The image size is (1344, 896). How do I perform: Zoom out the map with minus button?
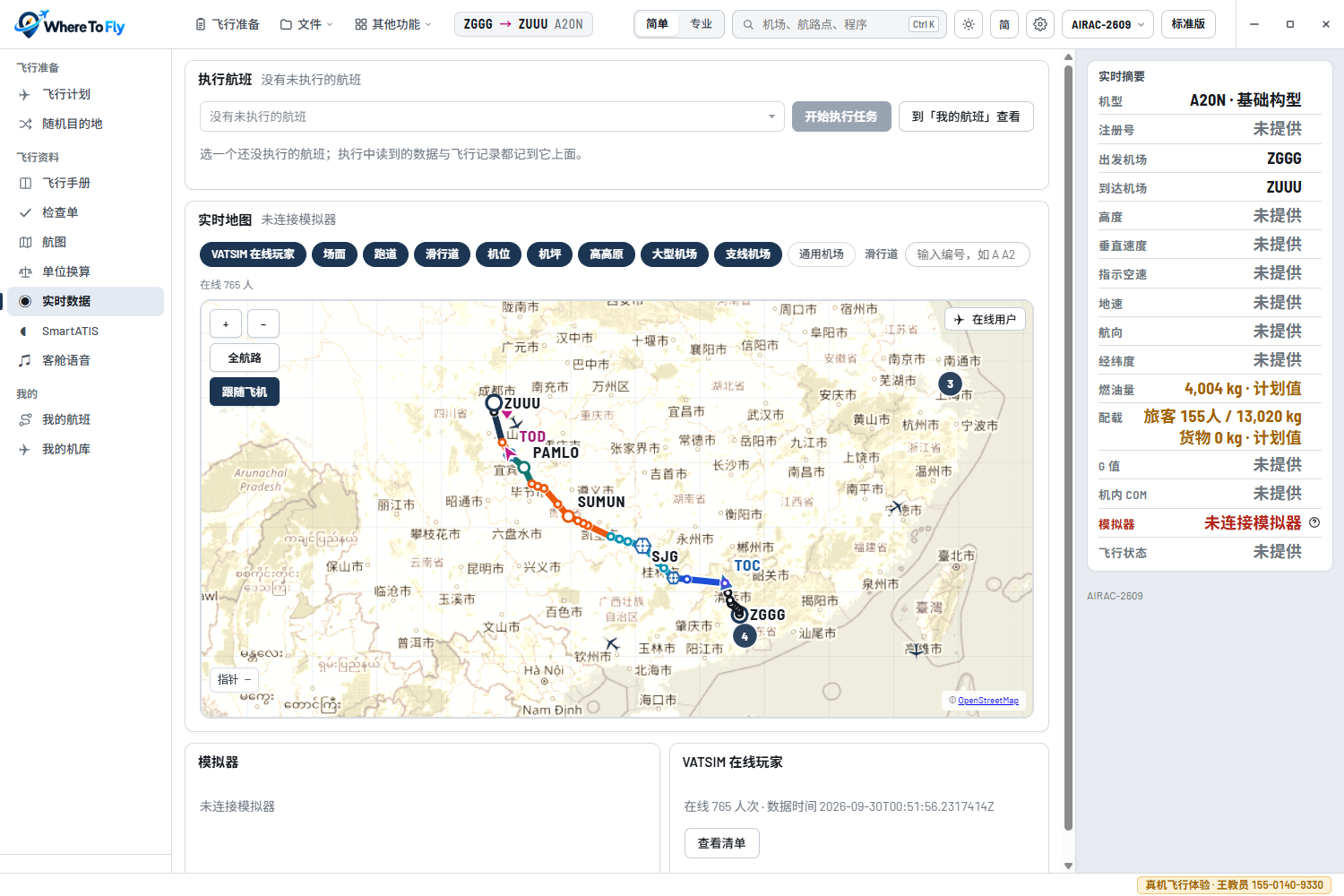pyautogui.click(x=263, y=323)
